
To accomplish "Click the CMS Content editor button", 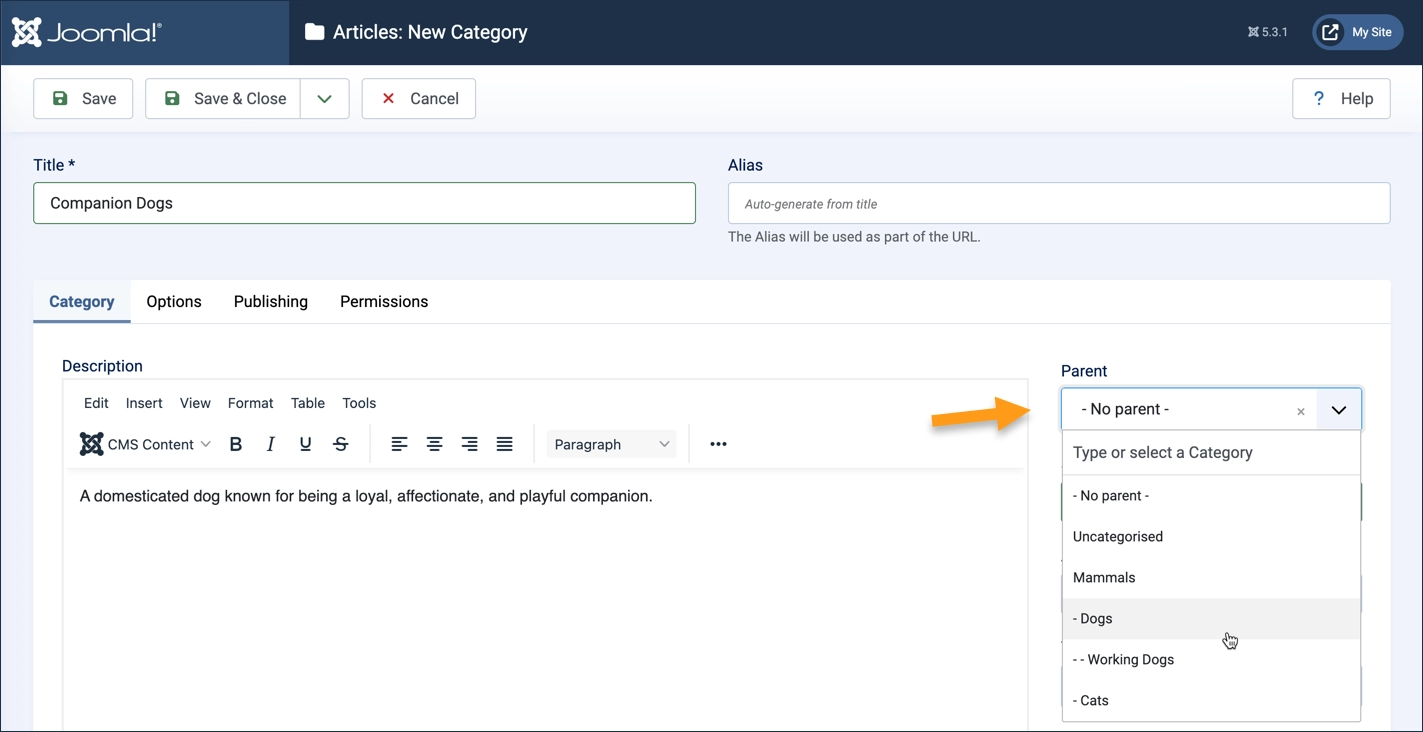I will click(x=144, y=443).
